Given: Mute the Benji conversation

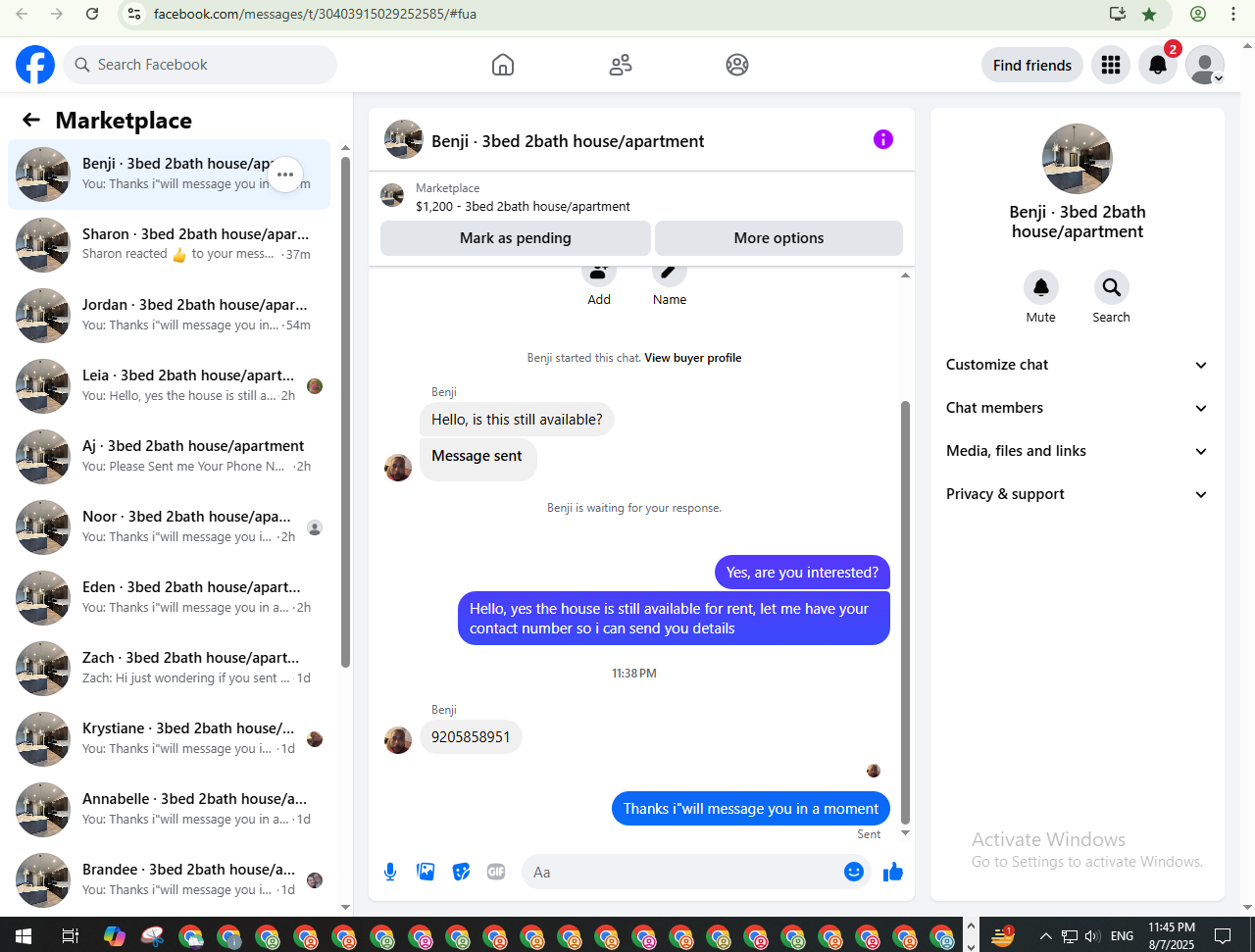Looking at the screenshot, I should [x=1041, y=287].
